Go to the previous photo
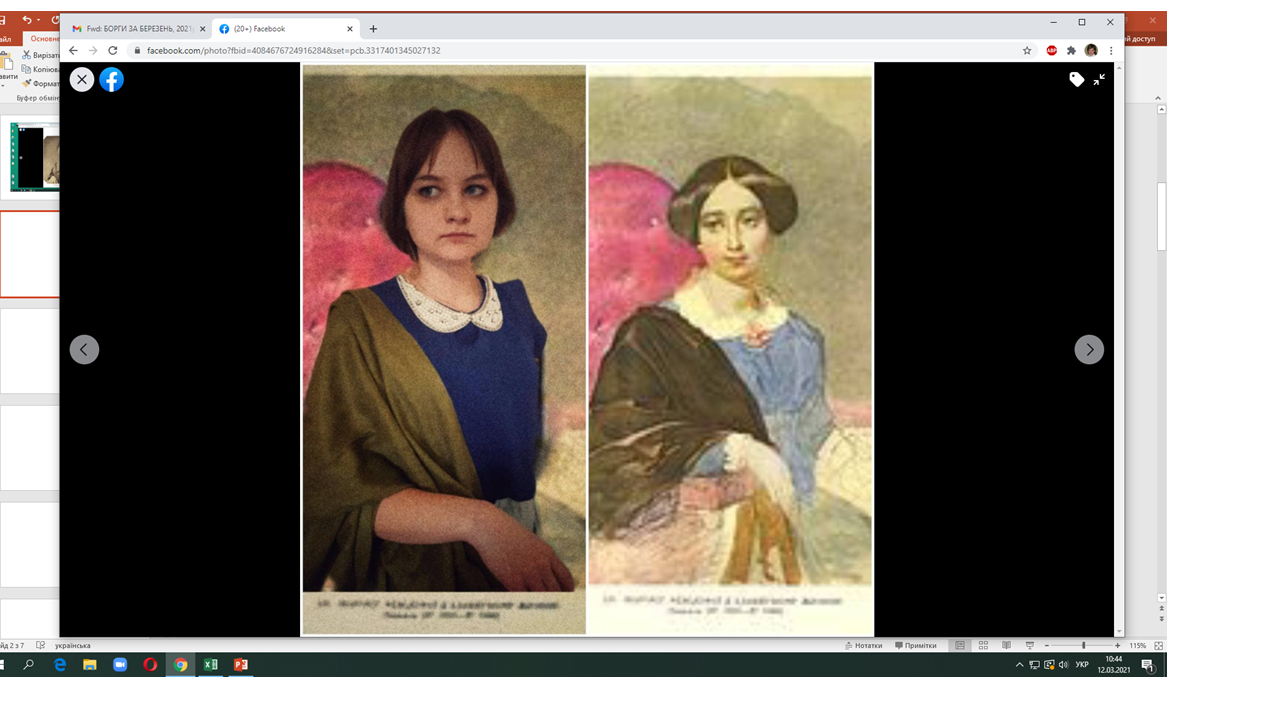Viewport: 1280px width, 720px height. coord(84,349)
